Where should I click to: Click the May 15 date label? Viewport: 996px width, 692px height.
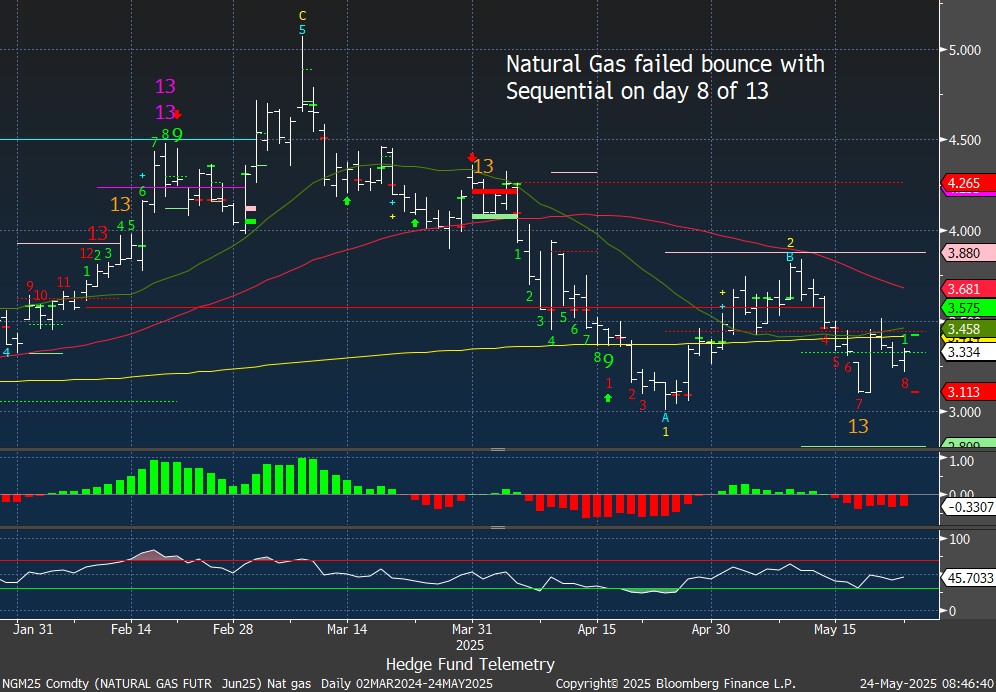tap(835, 630)
